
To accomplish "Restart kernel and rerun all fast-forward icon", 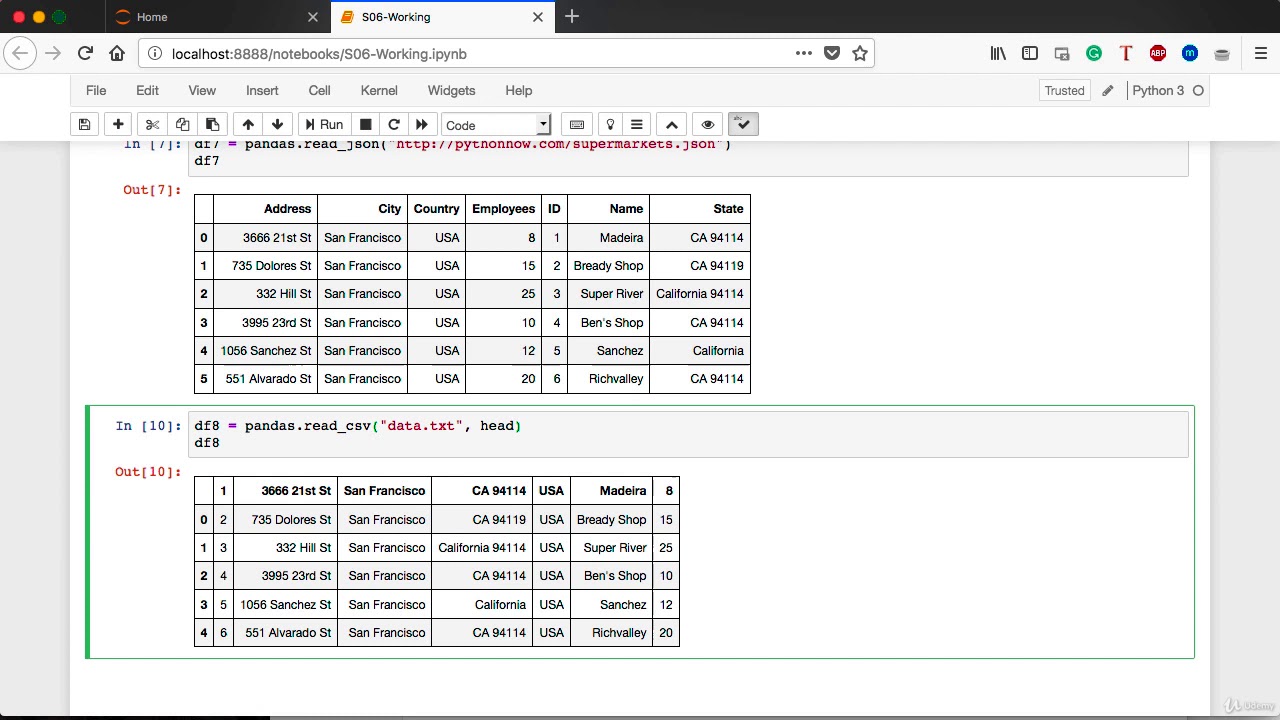I will [422, 125].
